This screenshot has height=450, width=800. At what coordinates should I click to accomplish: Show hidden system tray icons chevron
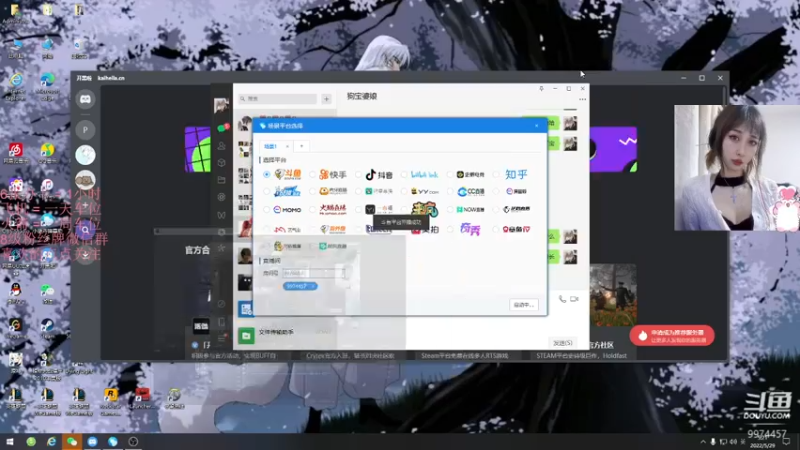click(703, 442)
